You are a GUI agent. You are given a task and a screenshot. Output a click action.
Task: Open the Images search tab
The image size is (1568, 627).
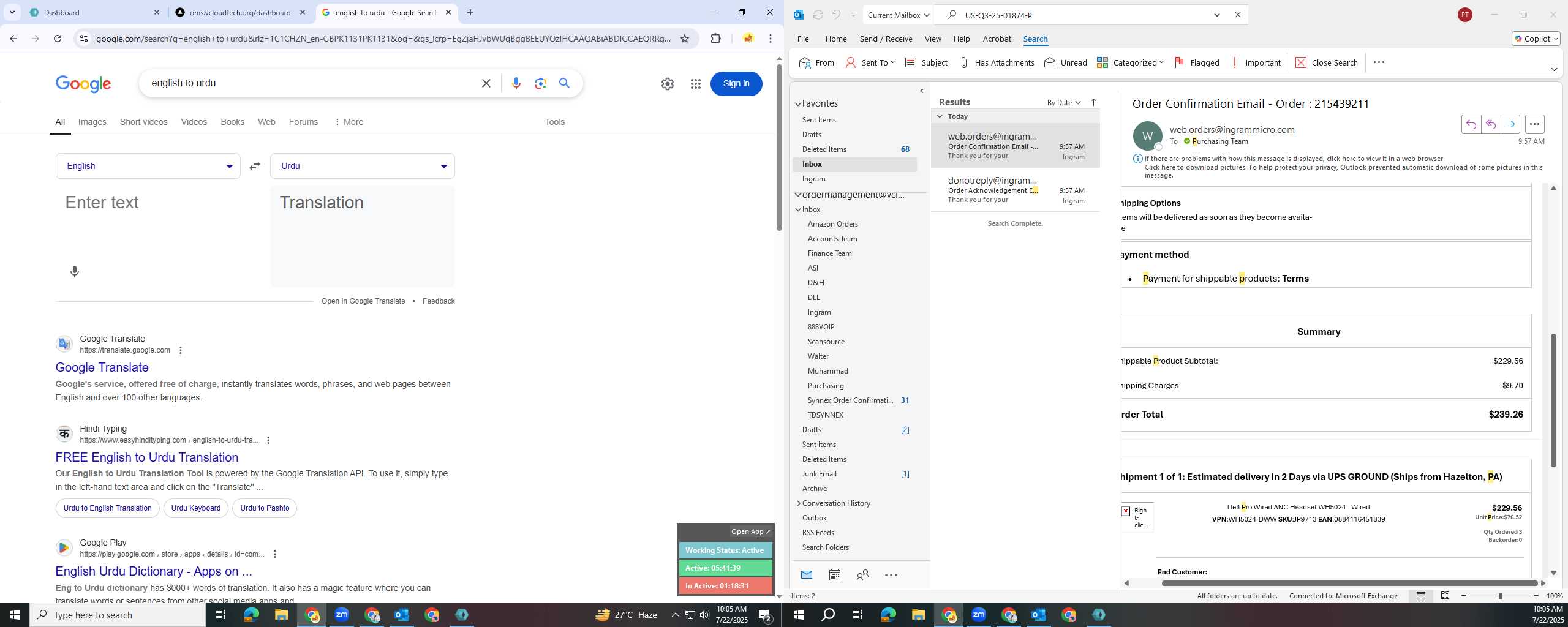pos(92,122)
